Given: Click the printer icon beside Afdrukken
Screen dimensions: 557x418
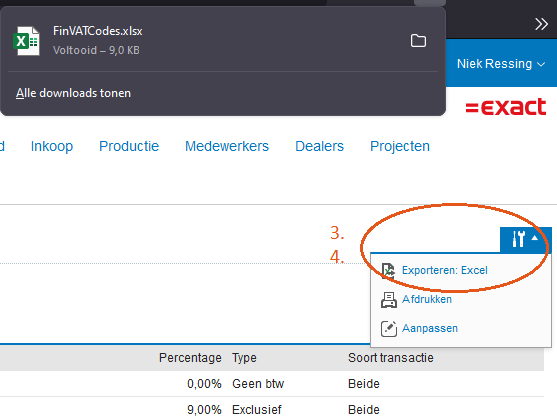Looking at the screenshot, I should pyautogui.click(x=389, y=300).
